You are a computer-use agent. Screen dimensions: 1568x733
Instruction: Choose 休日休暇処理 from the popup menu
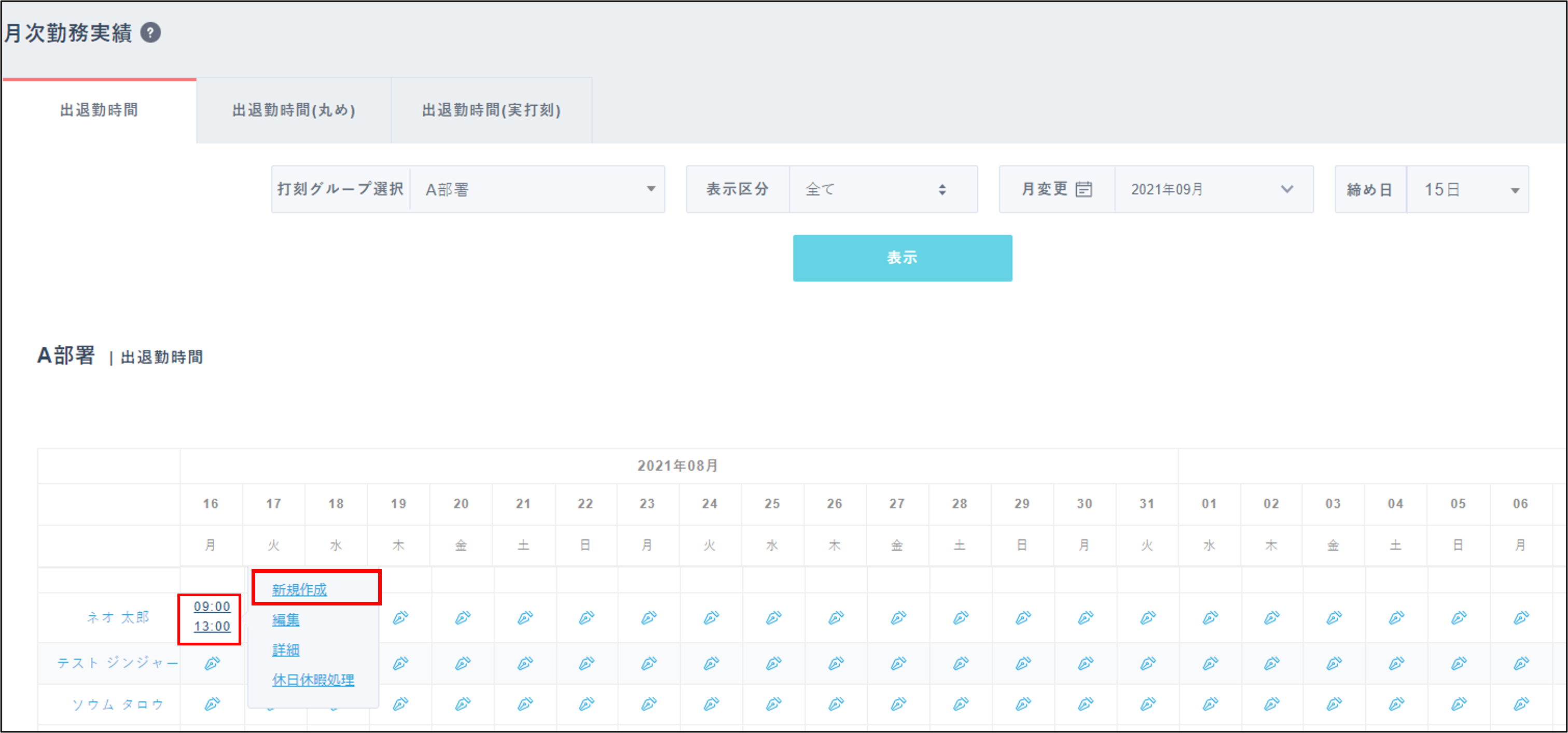point(313,680)
